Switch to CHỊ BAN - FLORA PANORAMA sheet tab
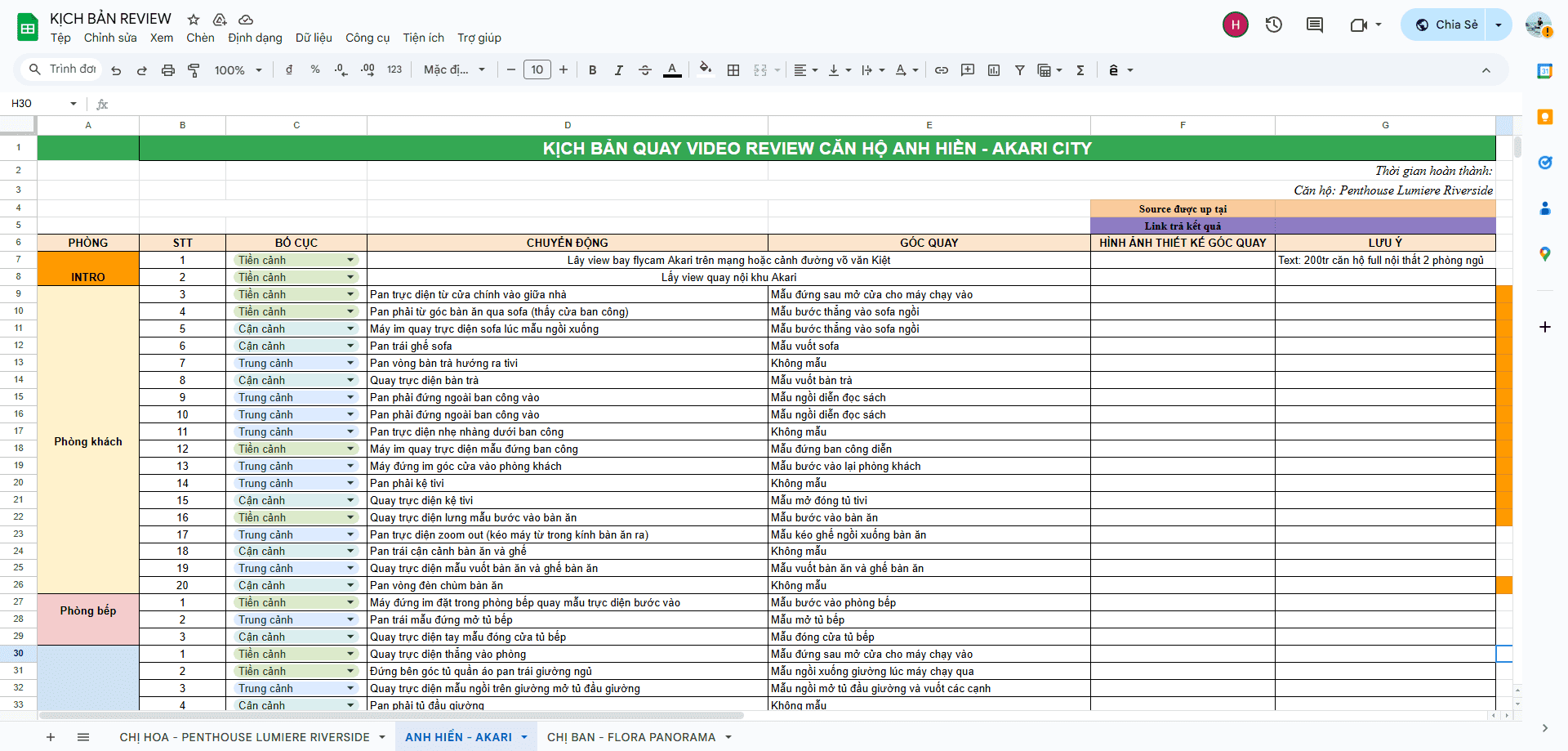The image size is (1568, 751). pos(630,737)
